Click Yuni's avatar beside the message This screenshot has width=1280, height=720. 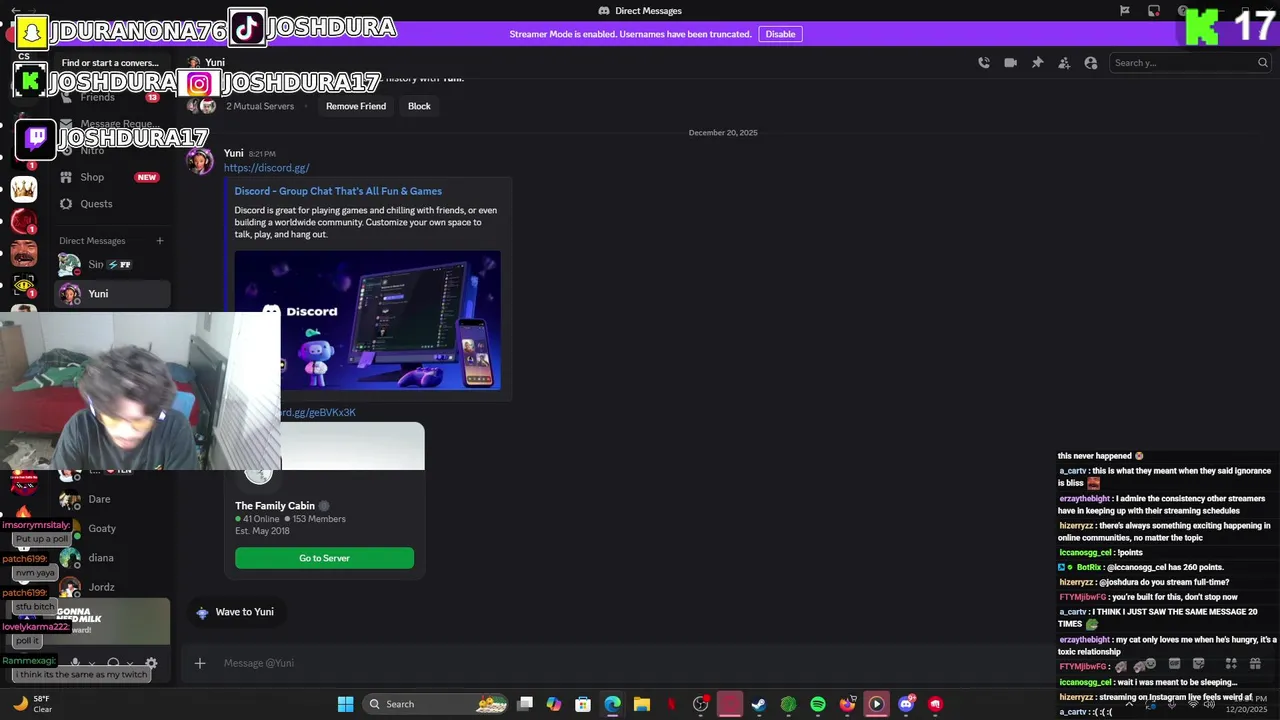pos(200,161)
